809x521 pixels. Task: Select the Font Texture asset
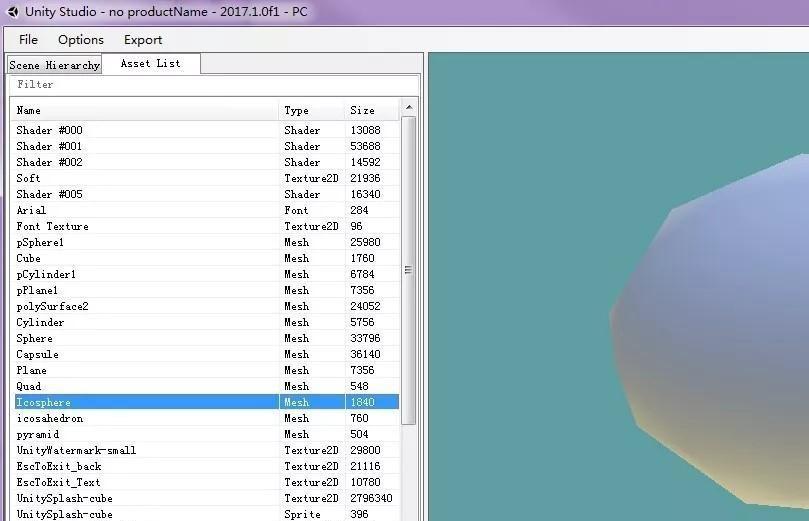pyautogui.click(x=206, y=226)
